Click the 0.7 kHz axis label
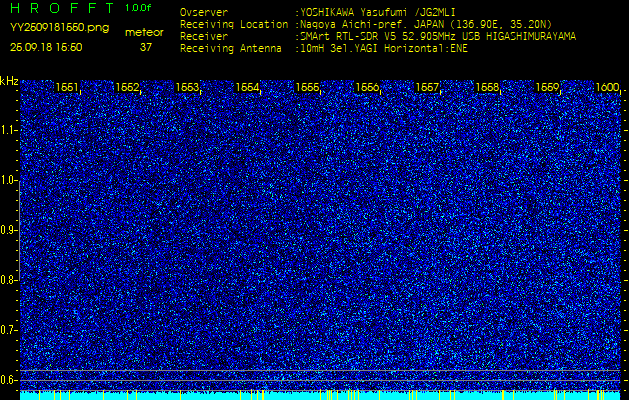Viewport: 629px width, 400px height. 8,330
